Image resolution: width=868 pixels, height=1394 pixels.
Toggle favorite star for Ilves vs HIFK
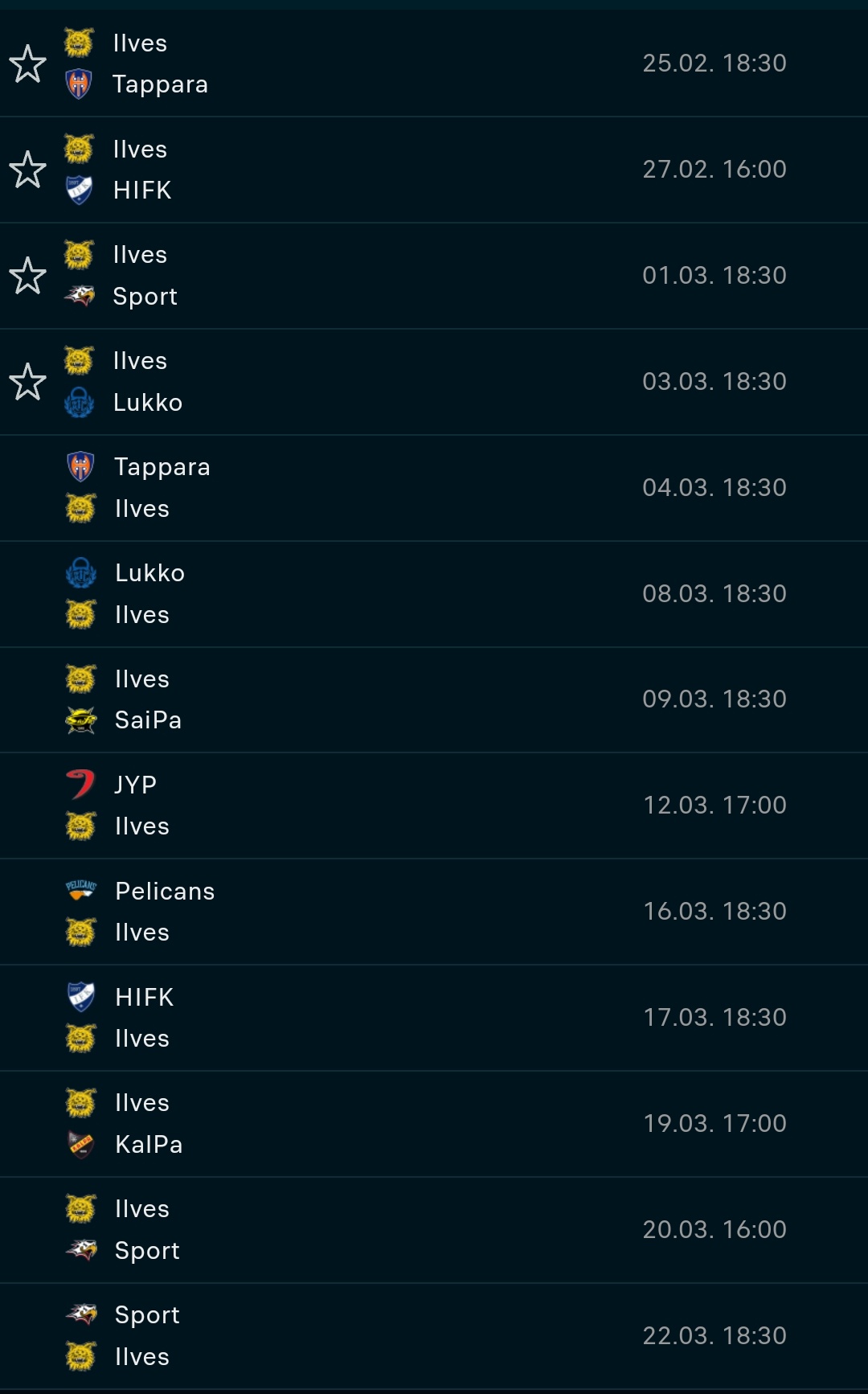coord(28,170)
